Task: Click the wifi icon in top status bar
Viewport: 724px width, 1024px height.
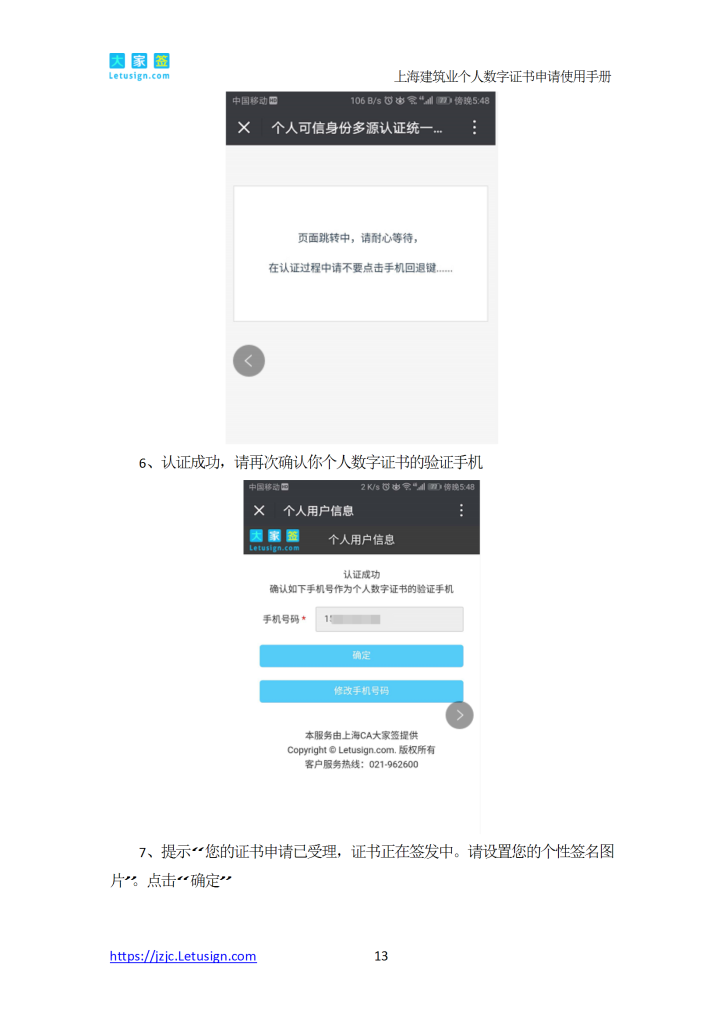Action: (x=412, y=101)
